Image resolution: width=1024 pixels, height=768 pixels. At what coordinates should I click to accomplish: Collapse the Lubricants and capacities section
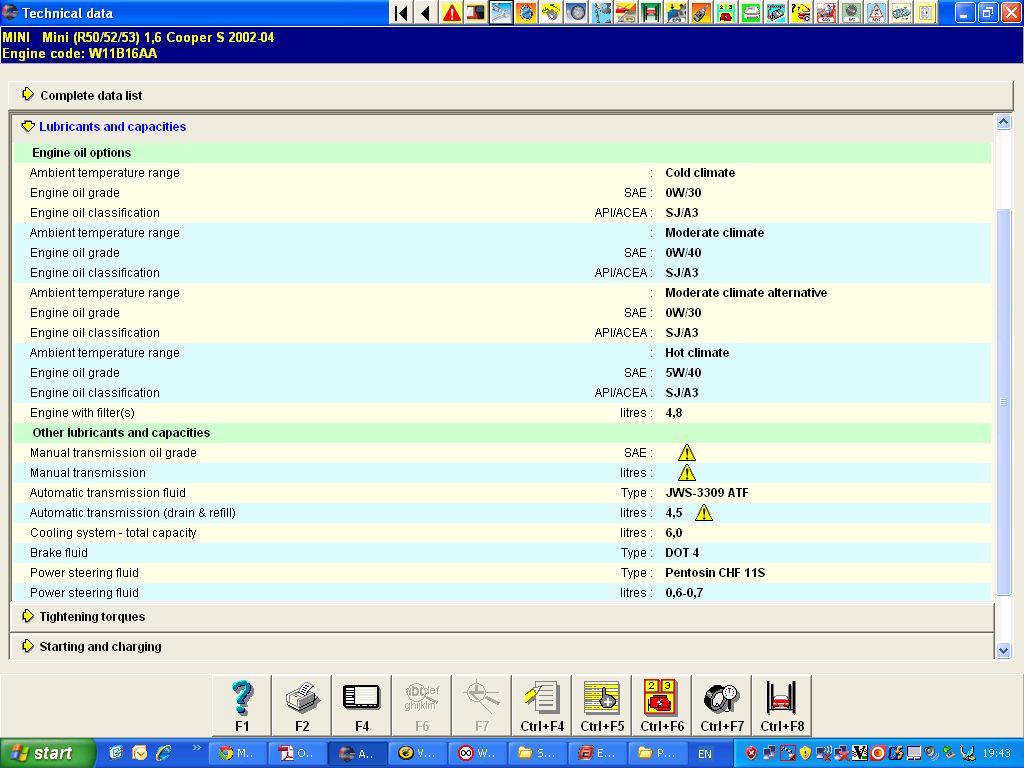pyautogui.click(x=112, y=127)
